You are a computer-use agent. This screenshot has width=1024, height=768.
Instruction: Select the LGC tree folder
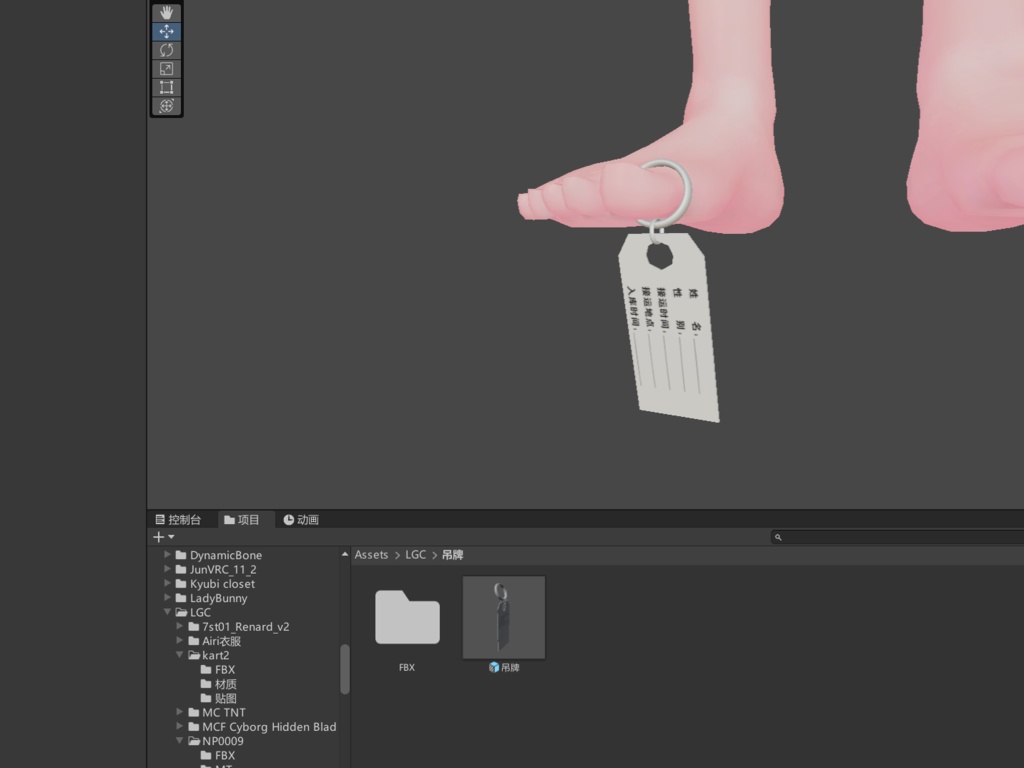click(193, 613)
